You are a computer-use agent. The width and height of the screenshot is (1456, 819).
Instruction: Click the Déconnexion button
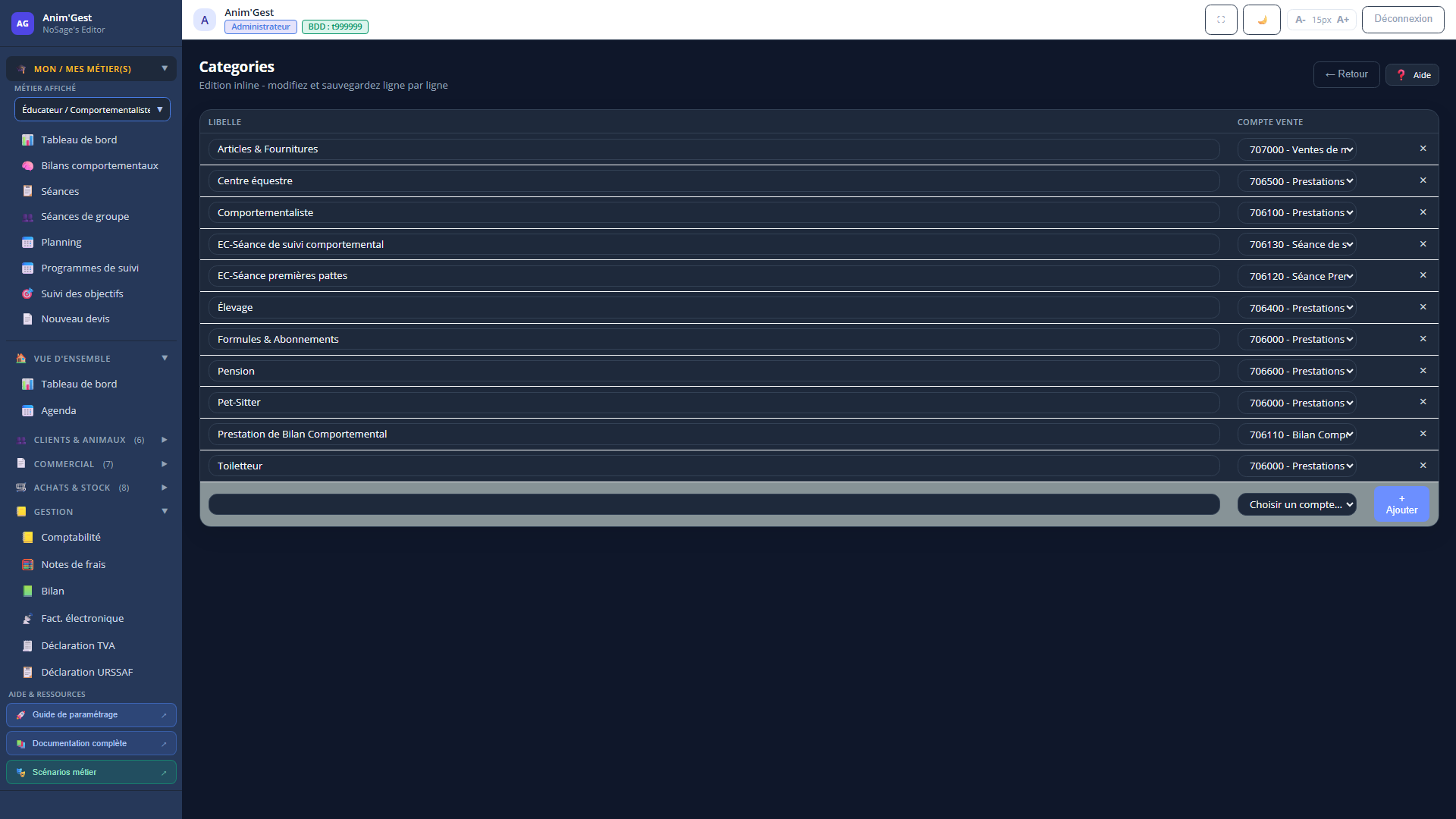point(1403,19)
